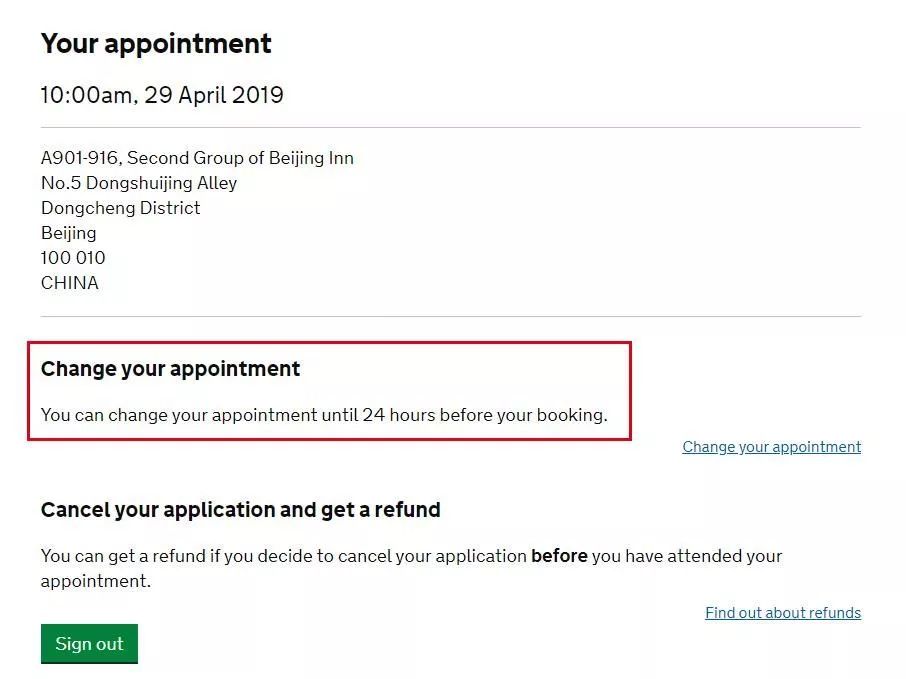Click the No.5 Dongshuijing Alley line
The image size is (906, 679).
[139, 183]
